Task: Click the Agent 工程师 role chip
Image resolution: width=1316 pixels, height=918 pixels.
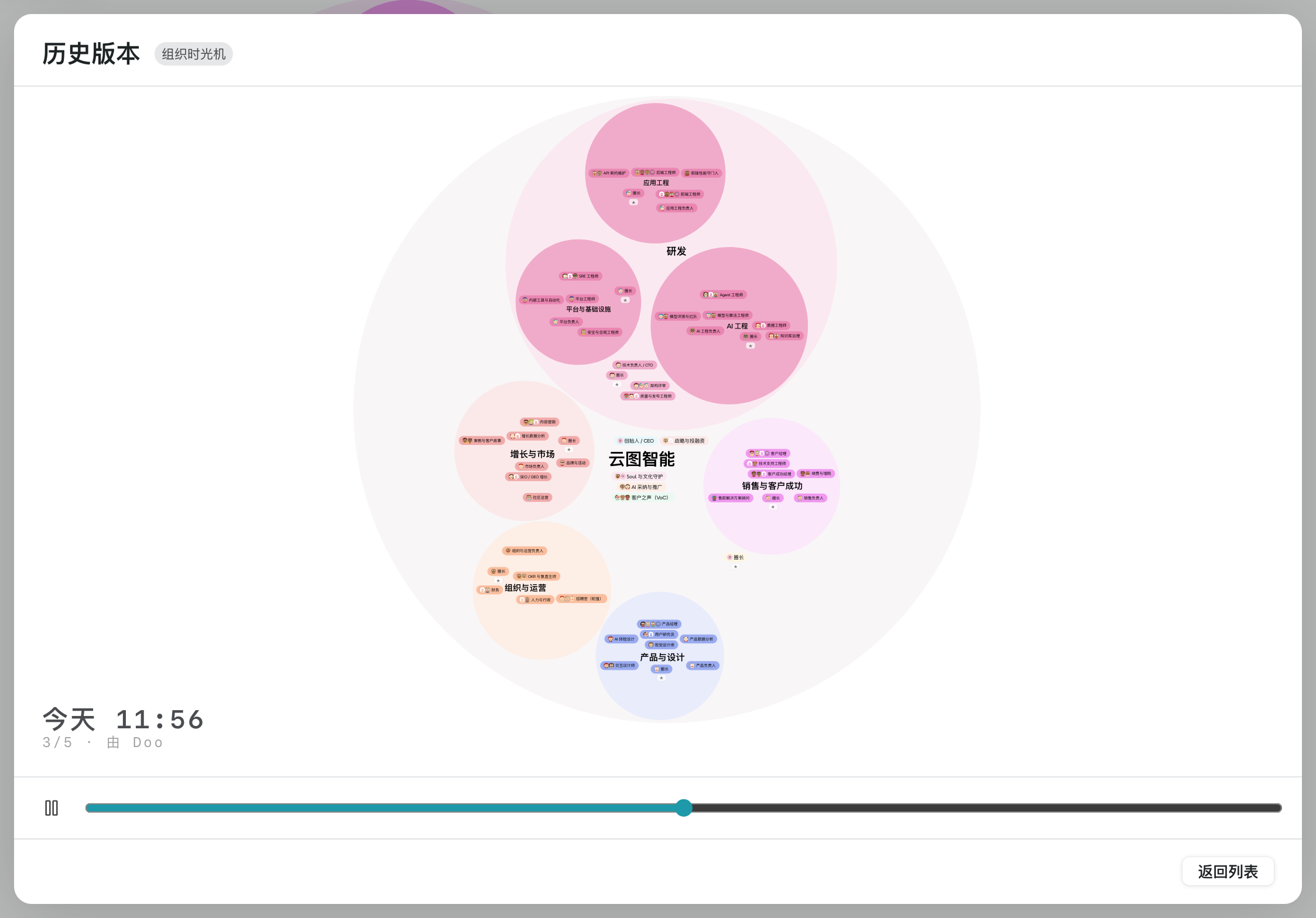Action: [x=724, y=295]
